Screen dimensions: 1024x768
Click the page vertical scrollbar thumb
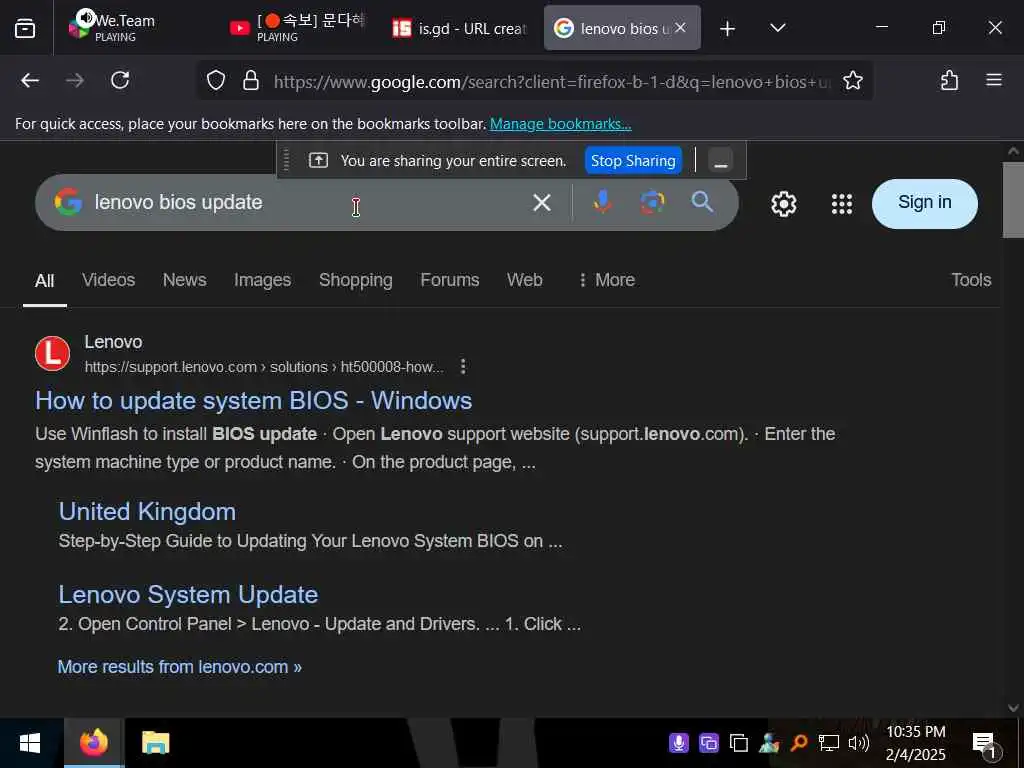tap(1013, 200)
